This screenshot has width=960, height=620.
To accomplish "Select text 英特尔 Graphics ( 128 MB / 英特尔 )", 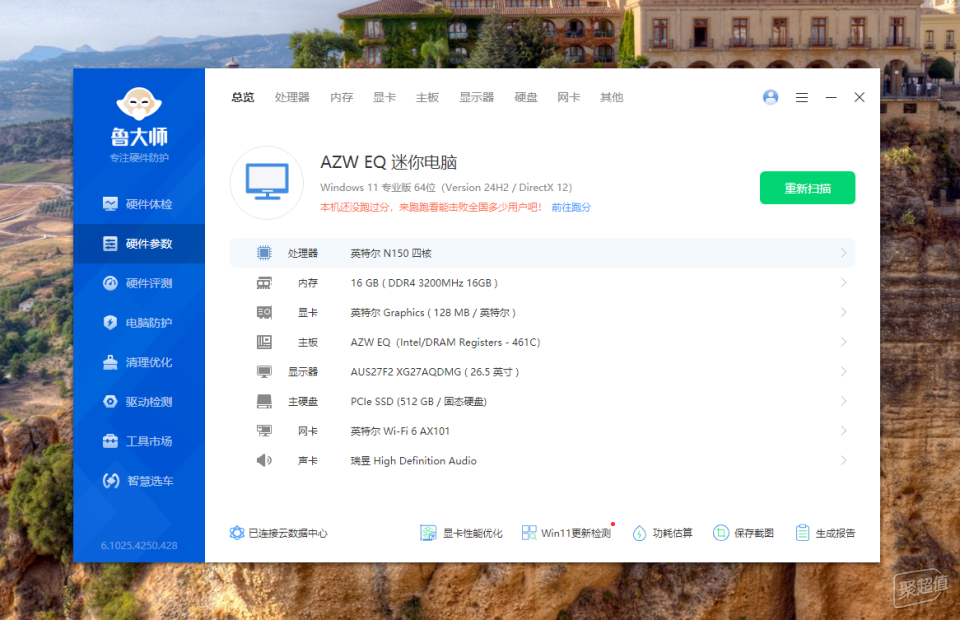I will (x=433, y=313).
